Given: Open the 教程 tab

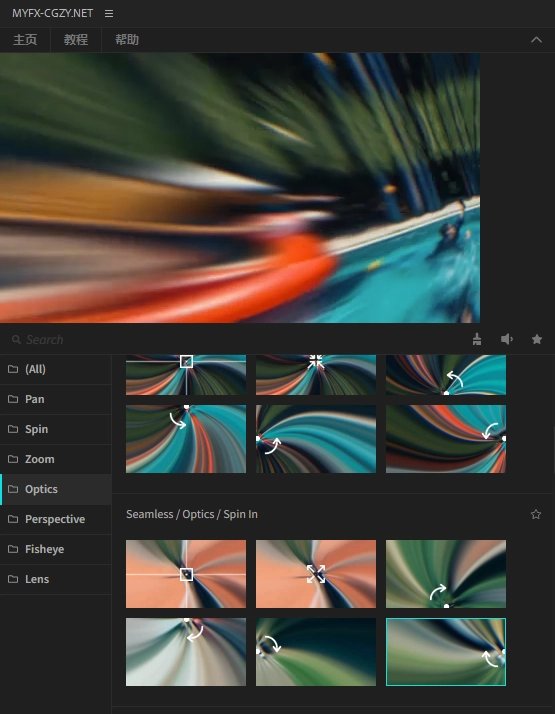Looking at the screenshot, I should pyautogui.click(x=76, y=40).
